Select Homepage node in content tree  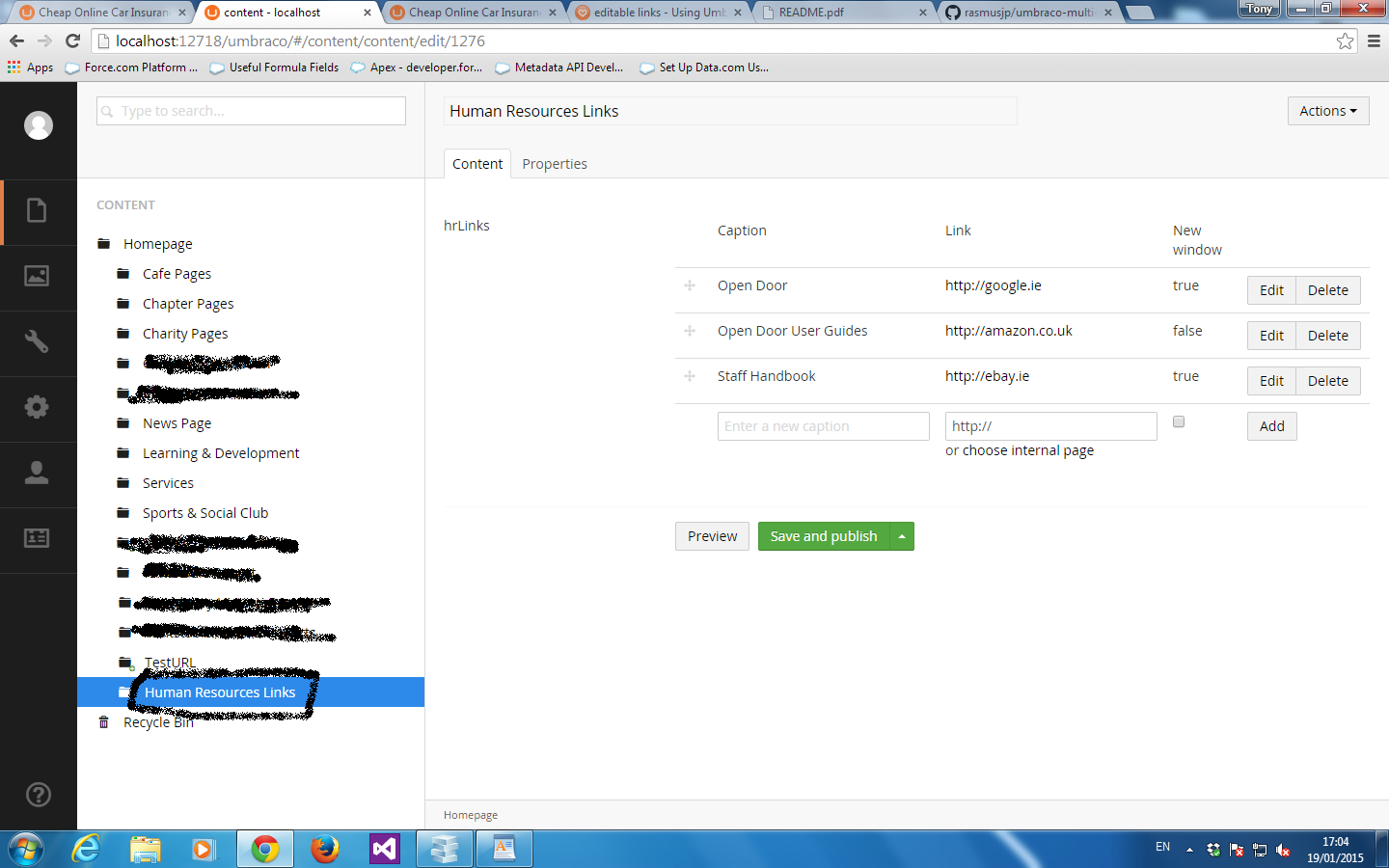pos(158,244)
